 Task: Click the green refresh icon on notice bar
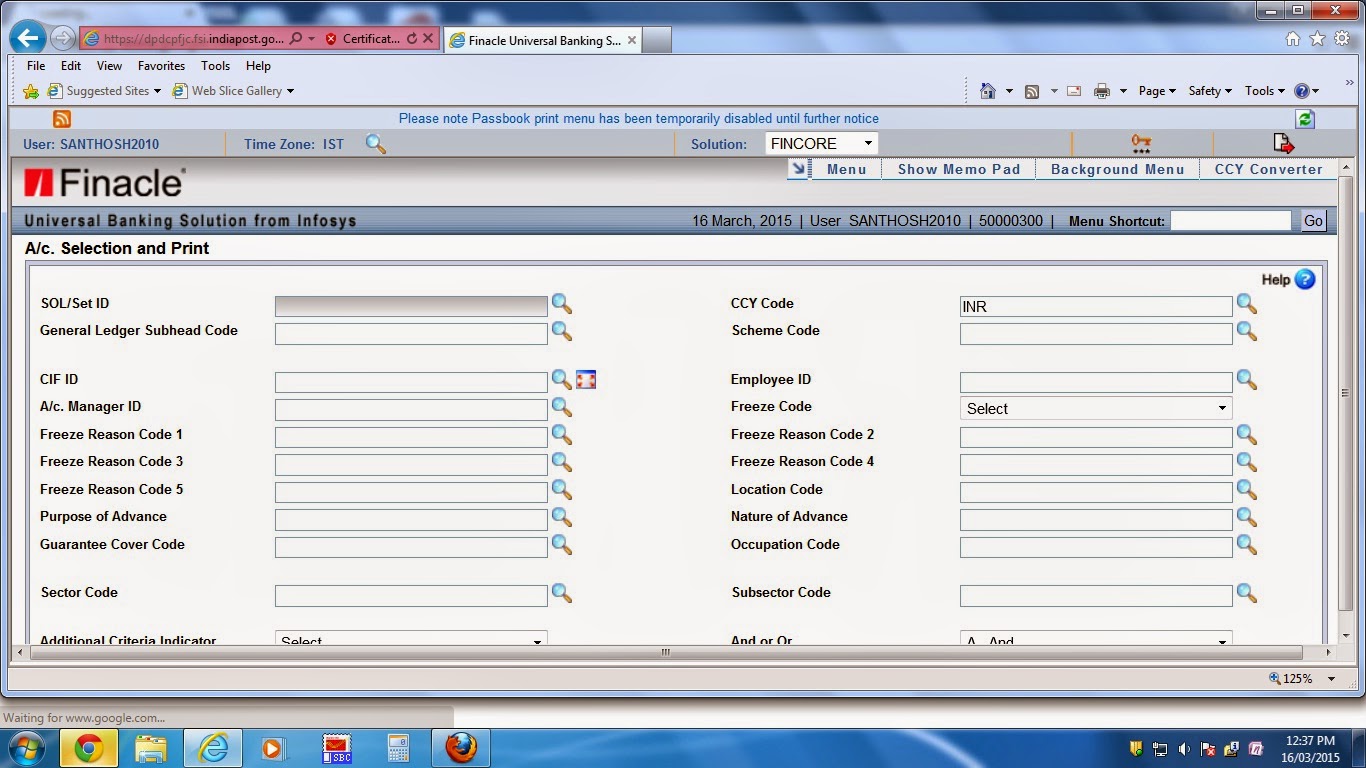pos(1304,118)
